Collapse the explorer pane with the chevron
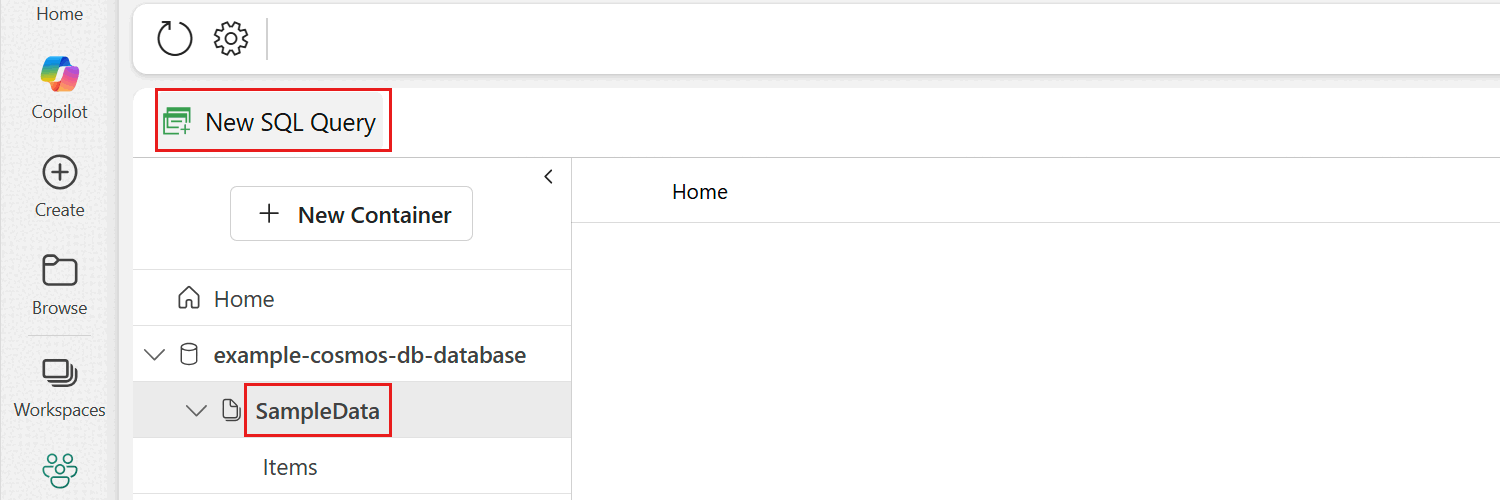1500x500 pixels. pyautogui.click(x=548, y=177)
